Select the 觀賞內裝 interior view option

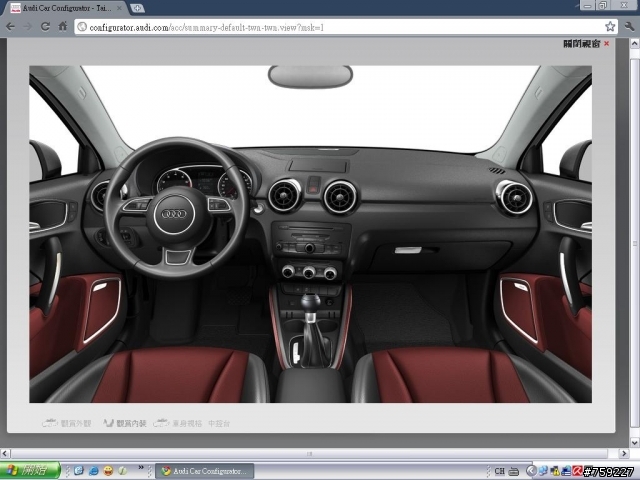click(131, 423)
